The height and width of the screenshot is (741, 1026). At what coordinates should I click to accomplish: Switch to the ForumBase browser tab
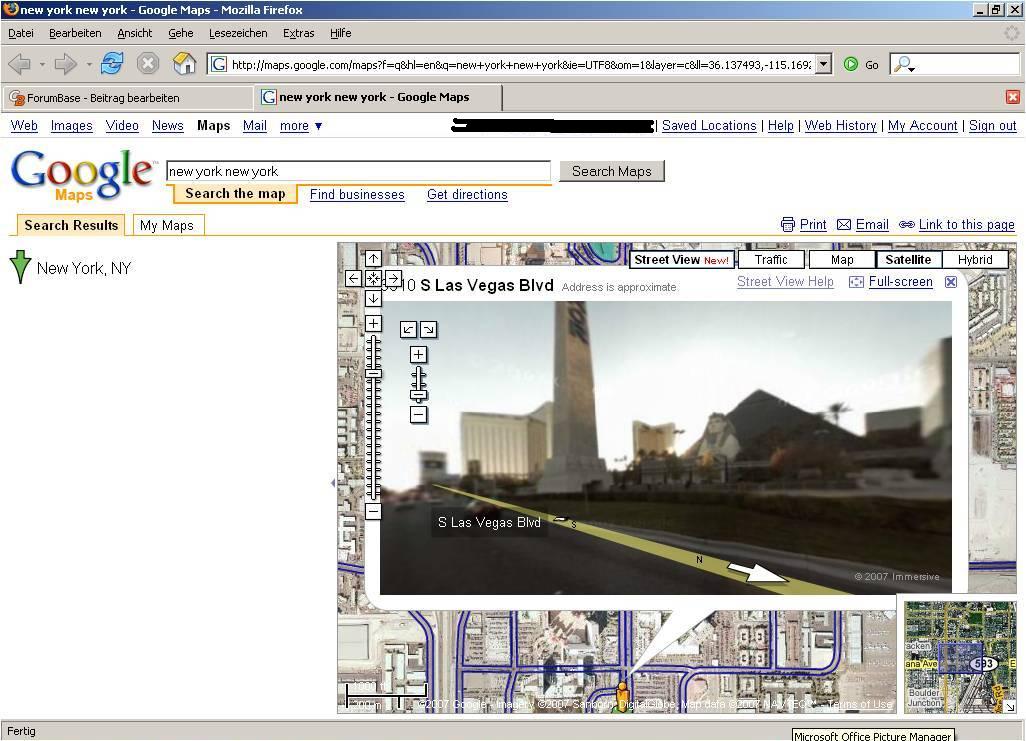pyautogui.click(x=127, y=98)
